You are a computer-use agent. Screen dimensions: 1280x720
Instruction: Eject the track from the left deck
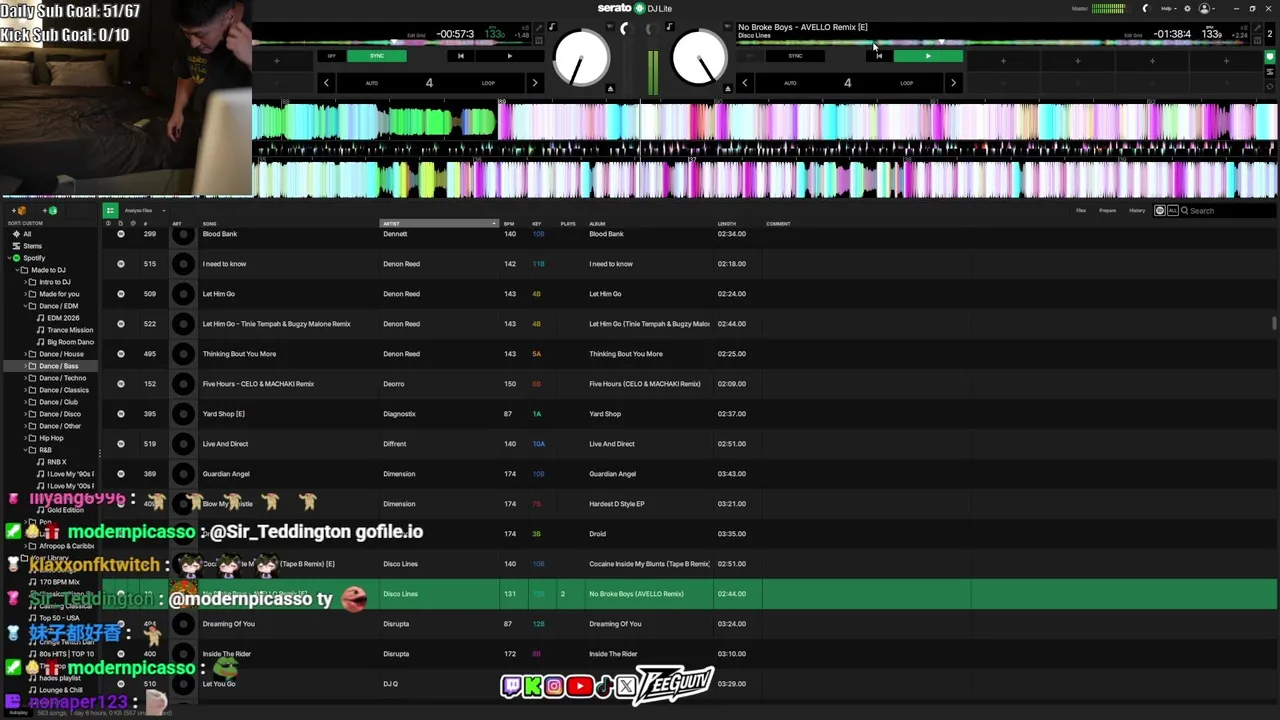[x=610, y=89]
